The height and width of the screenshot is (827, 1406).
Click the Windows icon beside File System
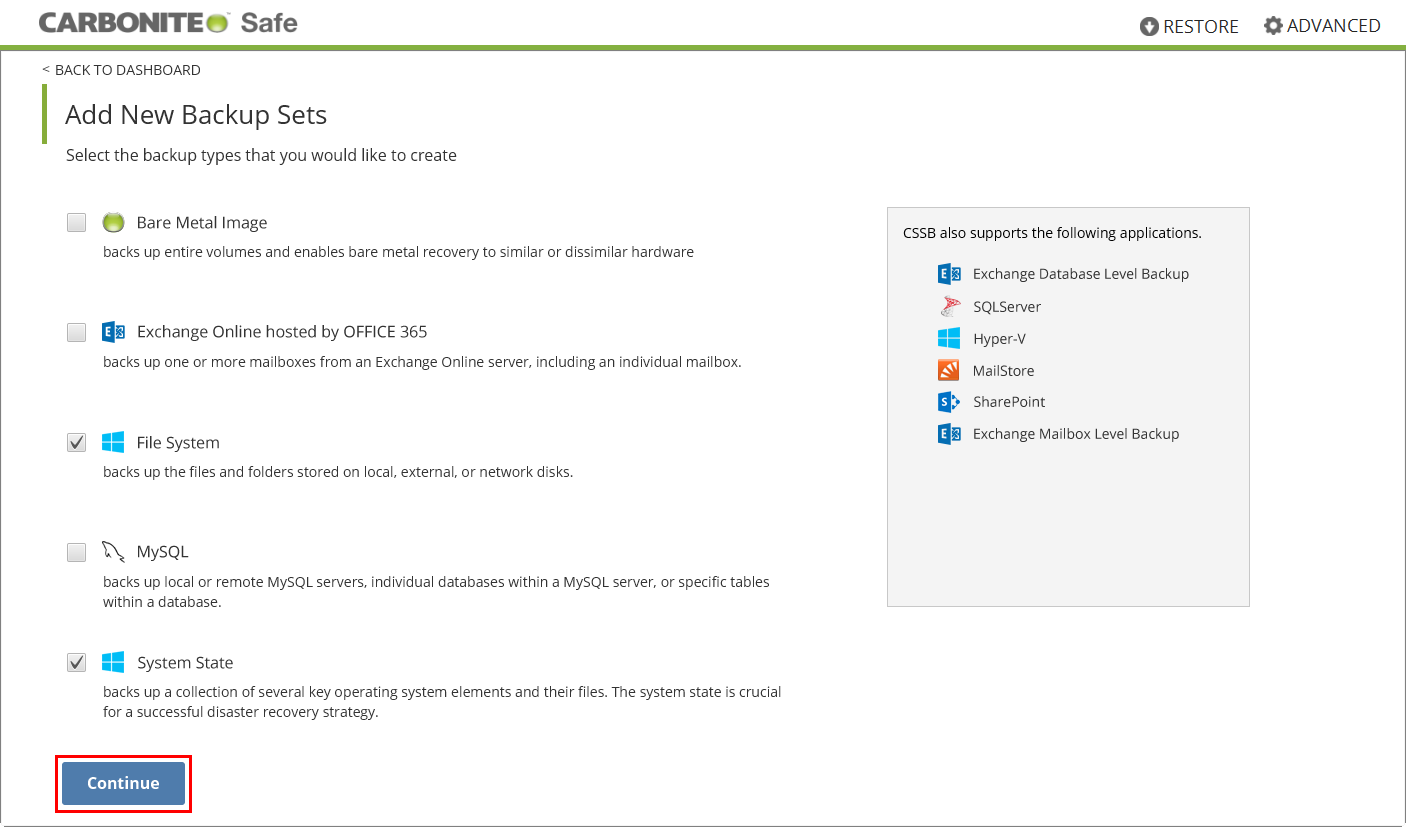113,442
